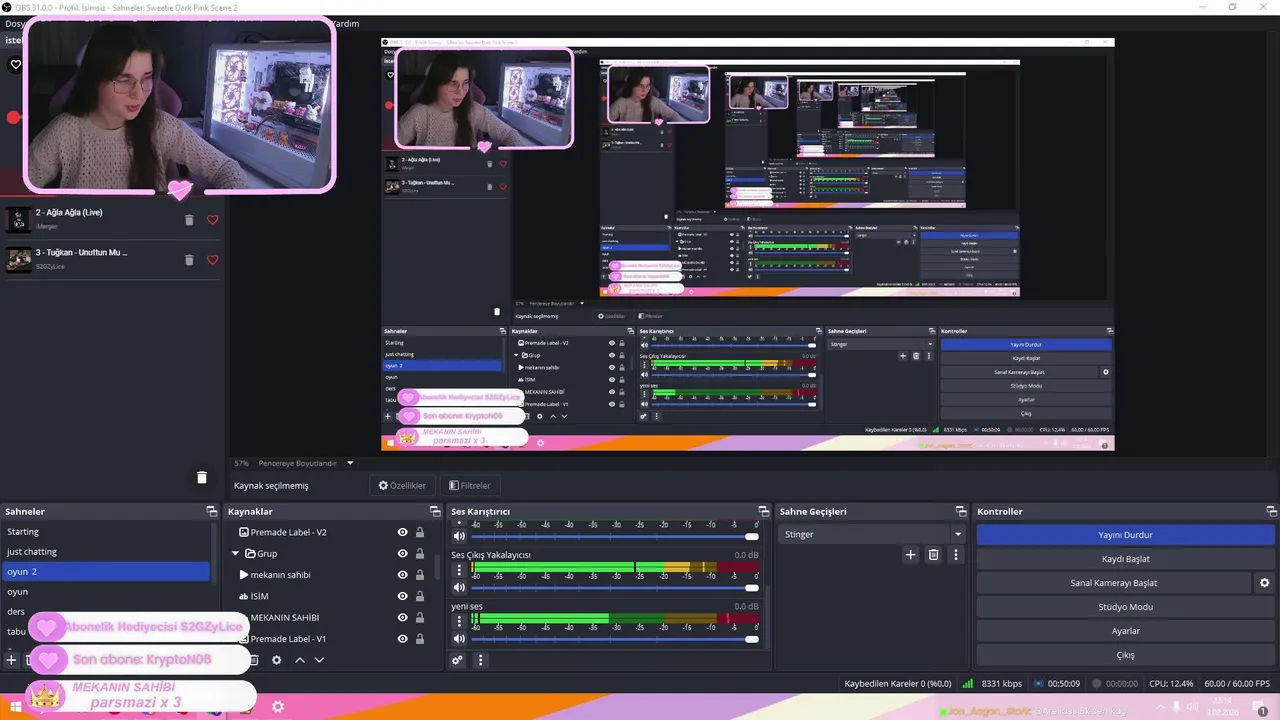
Task: Delete the song 2 - Ağla Ağla (Live)
Action: 189,220
